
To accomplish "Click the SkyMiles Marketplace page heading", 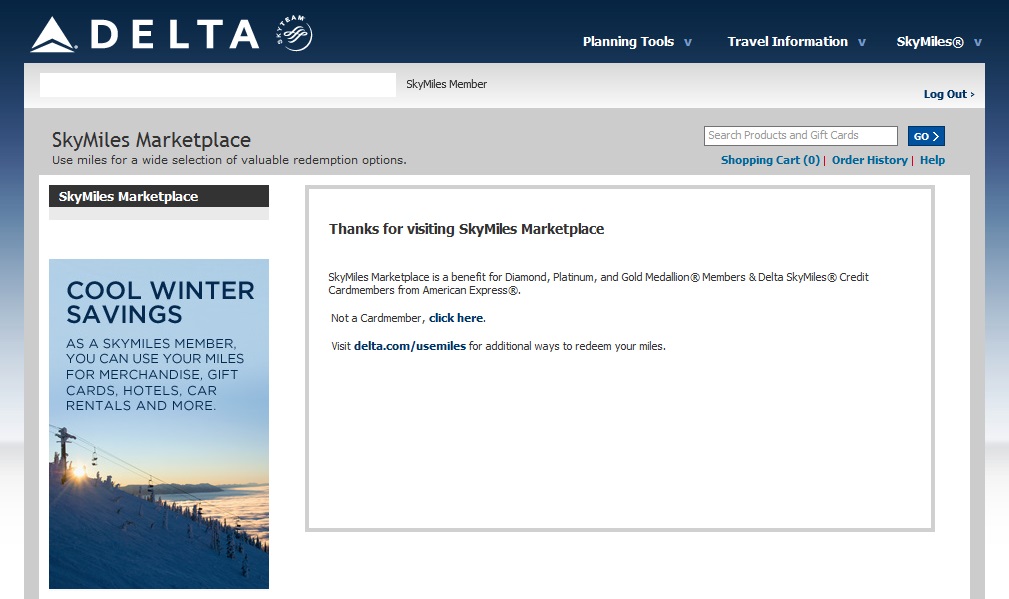I will (151, 140).
